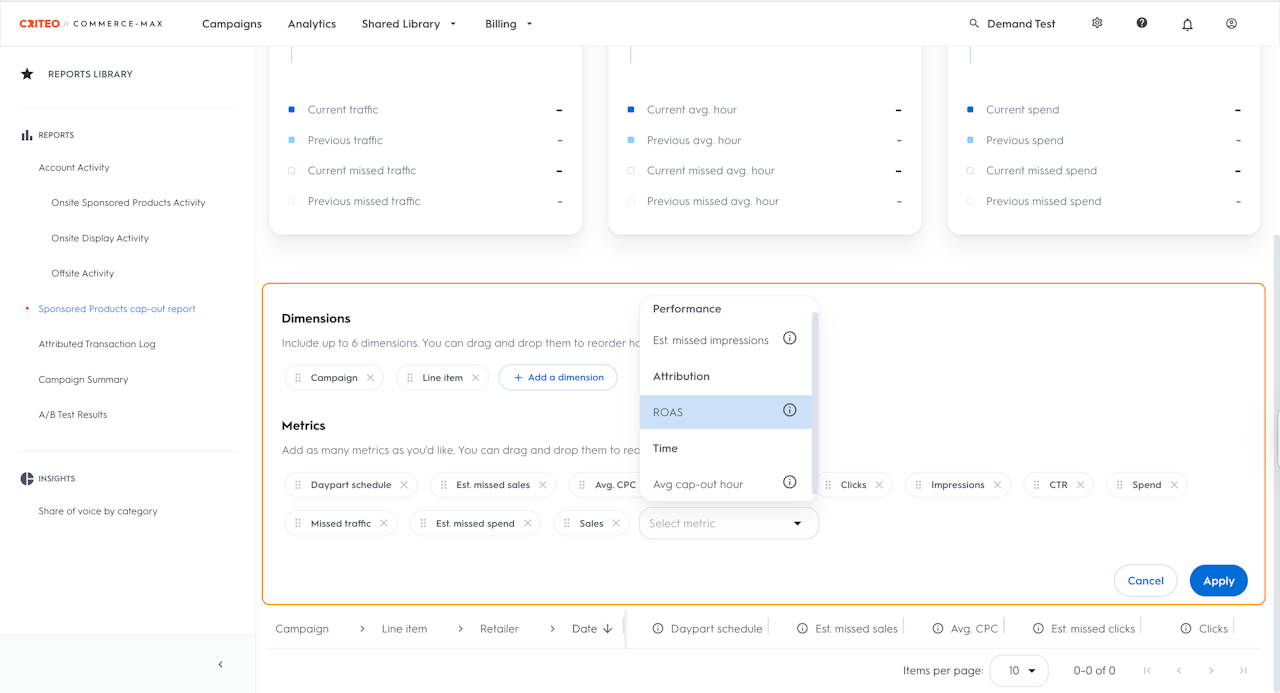1280x693 pixels.
Task: Open the settings gear icon
Action: (1097, 23)
